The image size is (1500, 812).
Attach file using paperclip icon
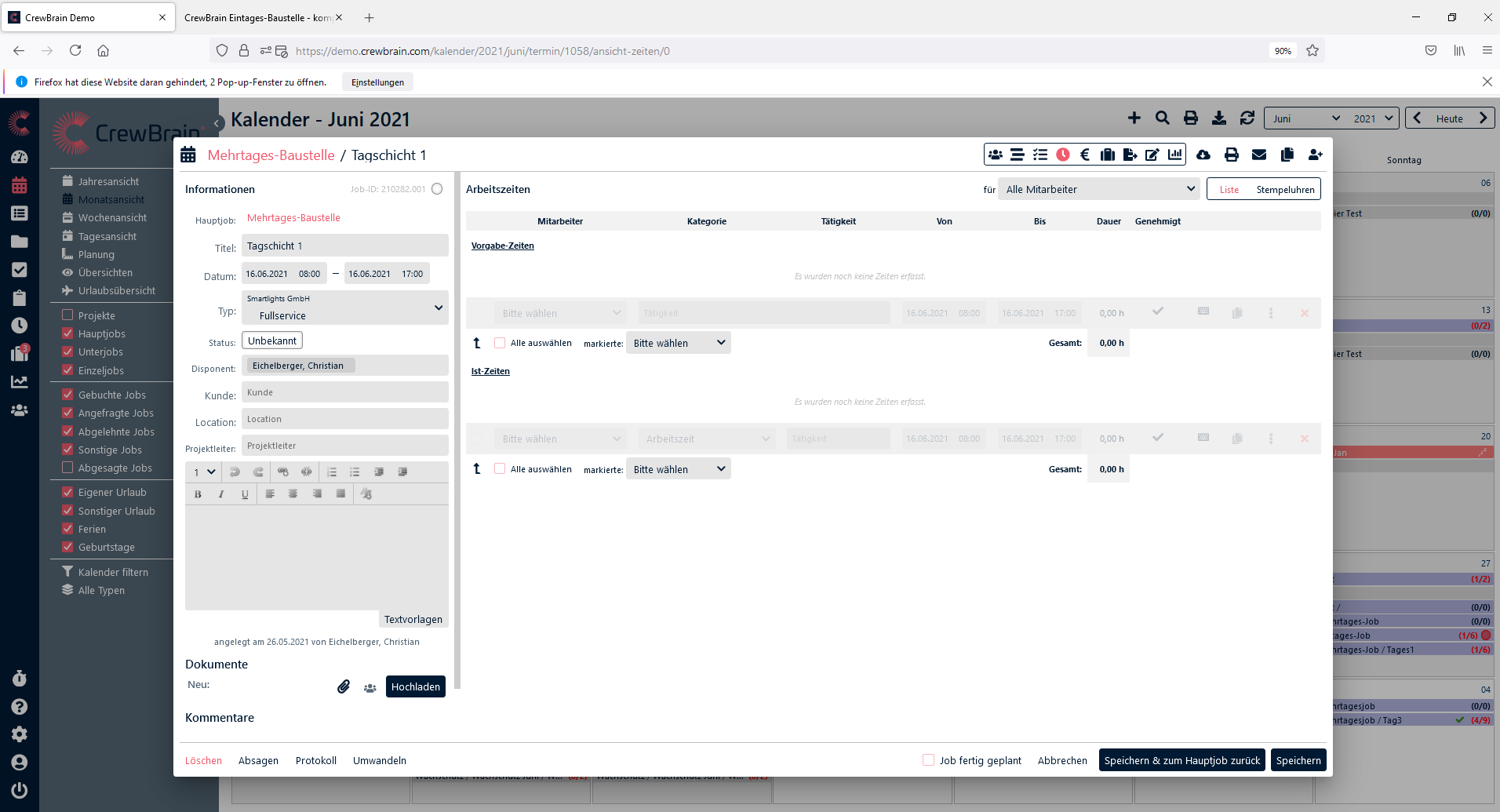(x=344, y=686)
